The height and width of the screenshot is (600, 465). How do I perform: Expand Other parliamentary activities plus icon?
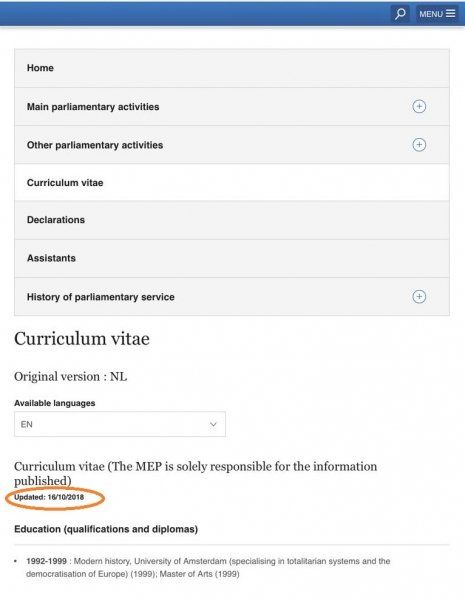[419, 145]
